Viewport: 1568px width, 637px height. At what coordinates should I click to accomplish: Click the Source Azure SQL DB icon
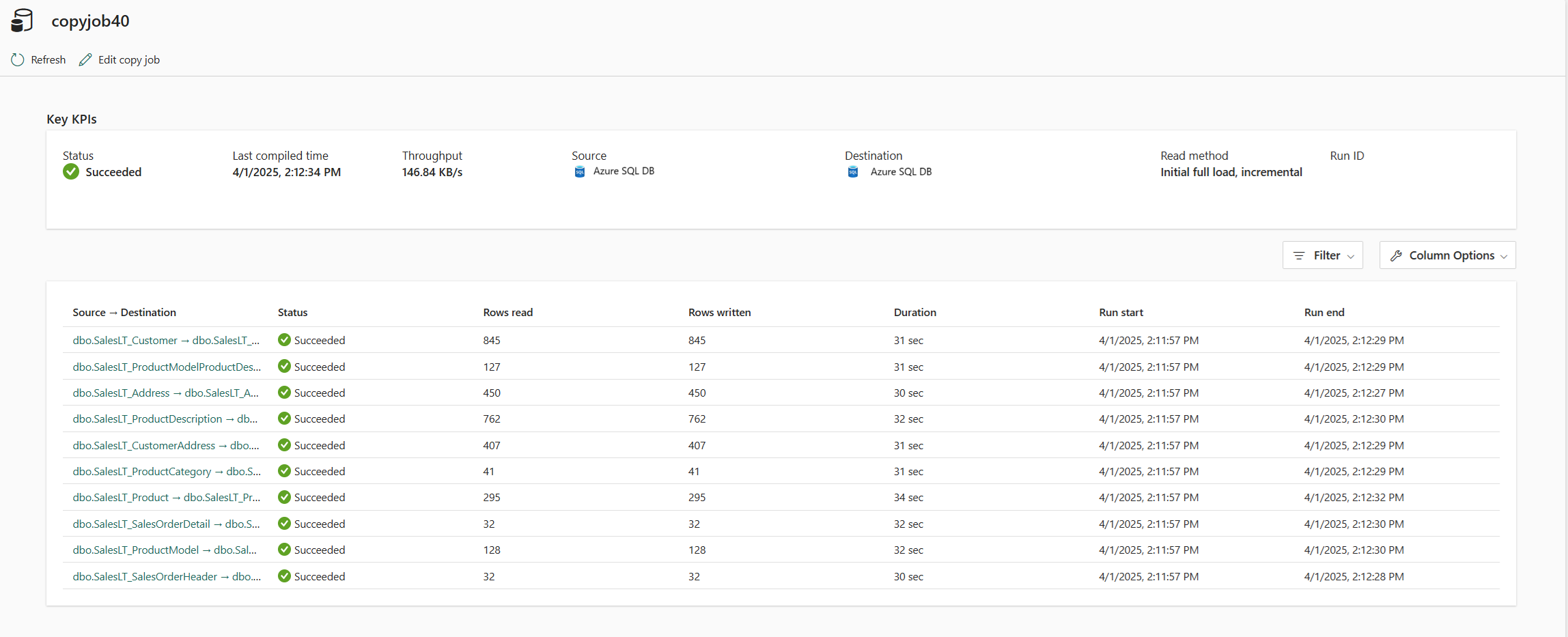(580, 172)
